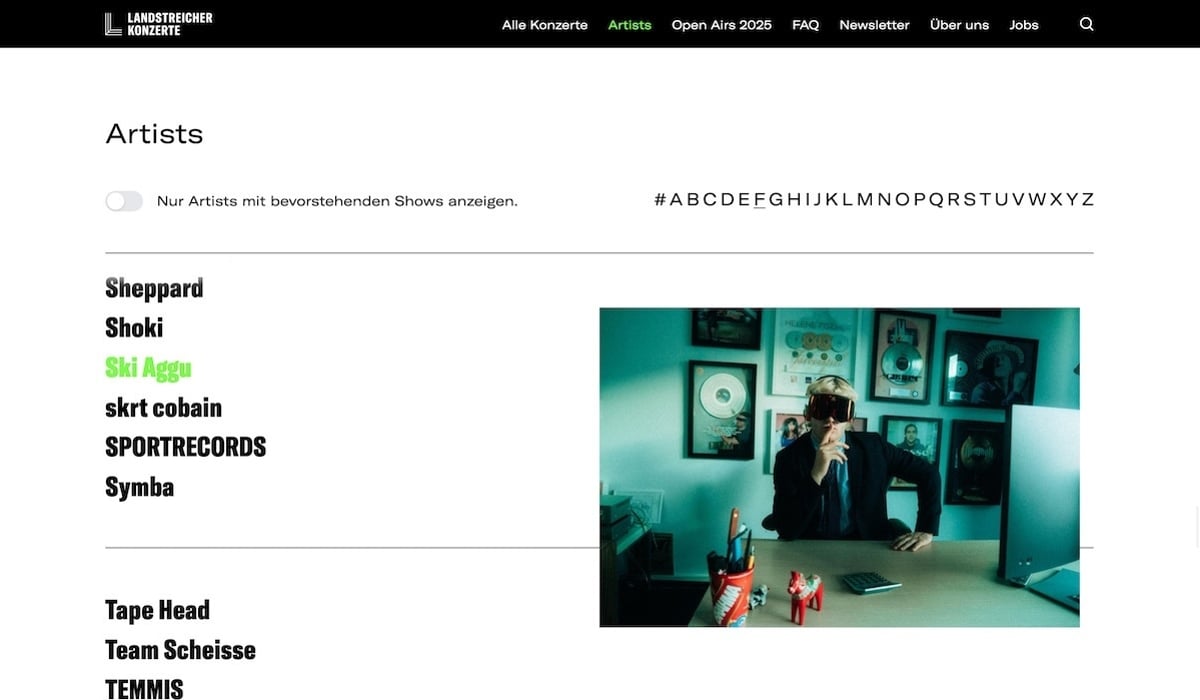Visit the Jobs page
The width and height of the screenshot is (1200, 700).
(x=1024, y=25)
